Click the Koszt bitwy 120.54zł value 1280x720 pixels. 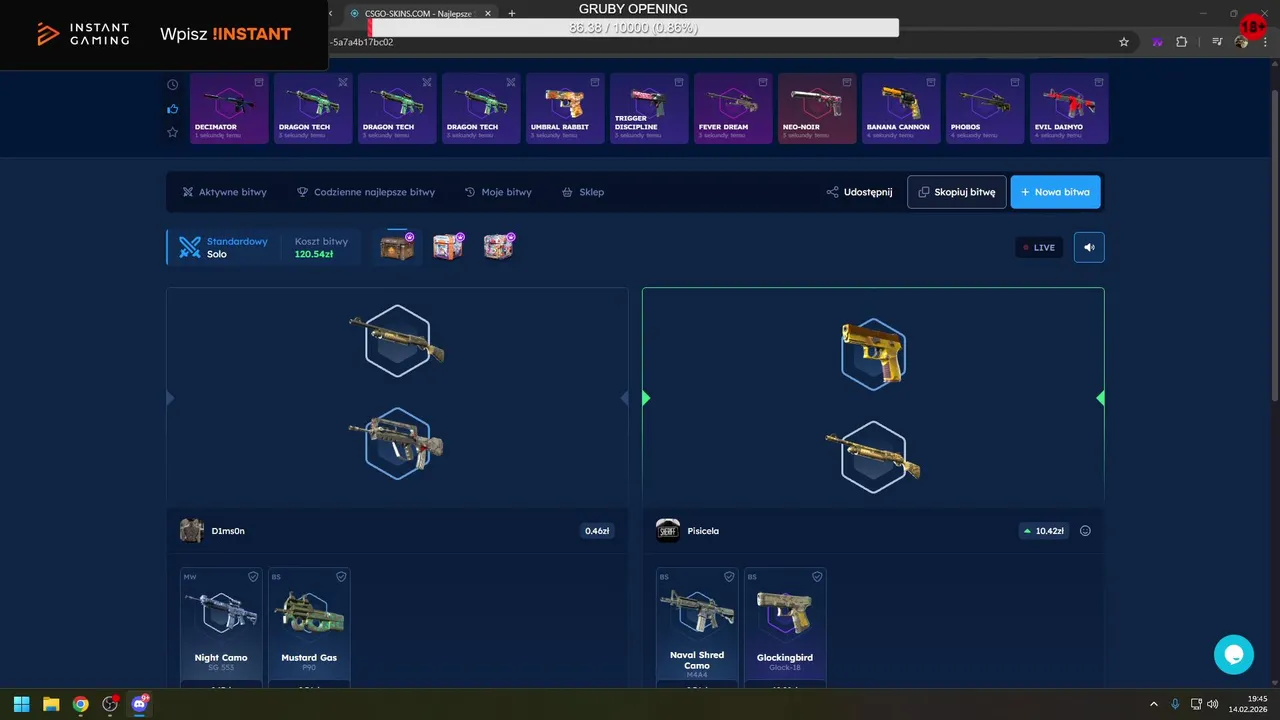314,254
